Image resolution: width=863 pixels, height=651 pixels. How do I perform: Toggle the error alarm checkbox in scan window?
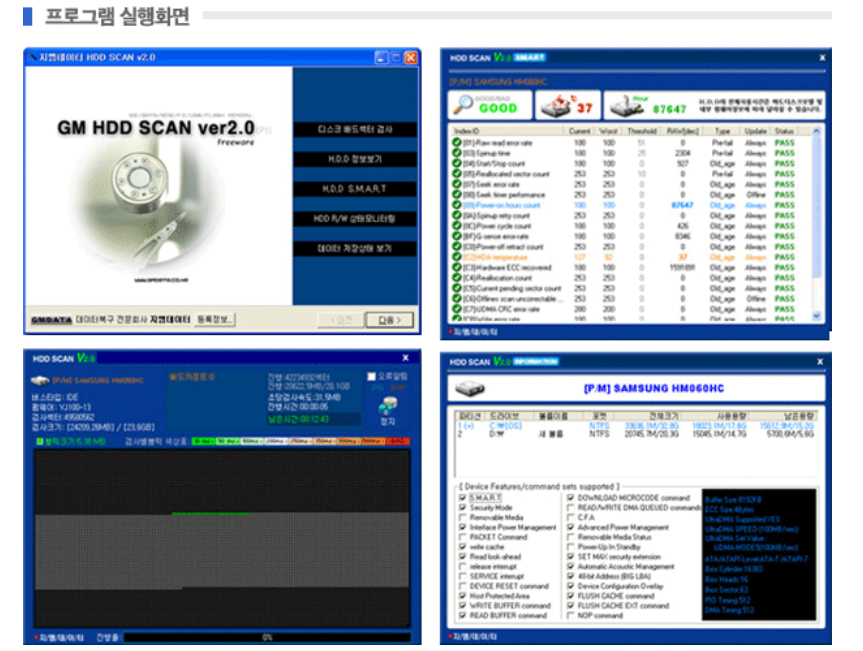point(372,376)
